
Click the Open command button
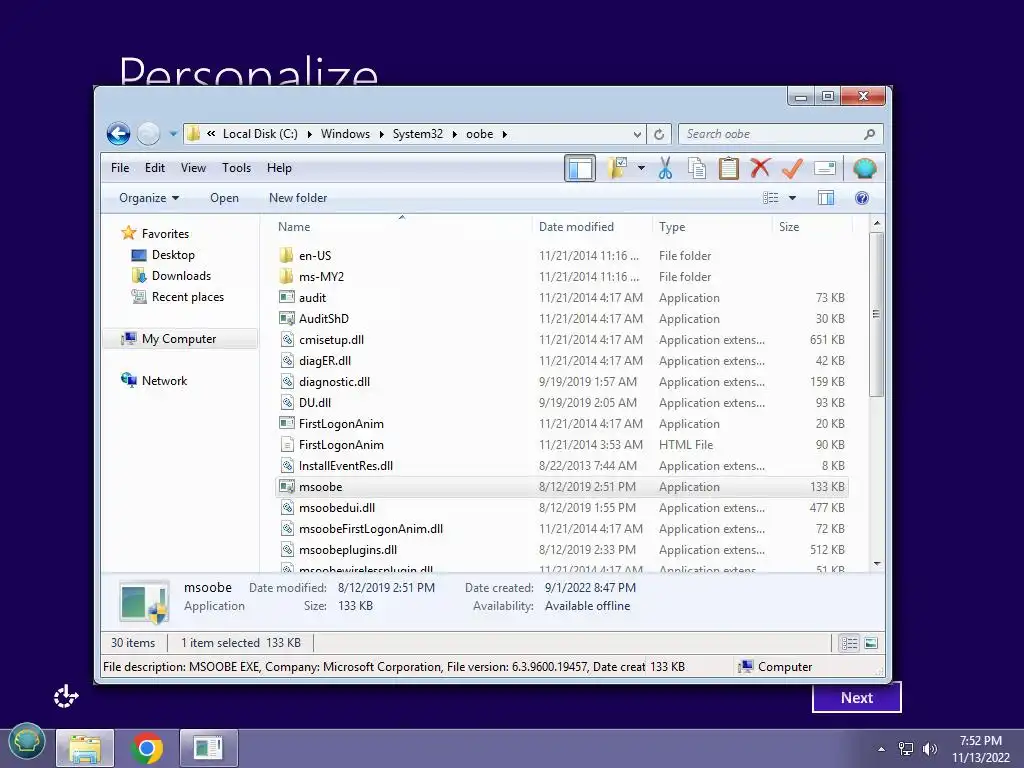224,198
